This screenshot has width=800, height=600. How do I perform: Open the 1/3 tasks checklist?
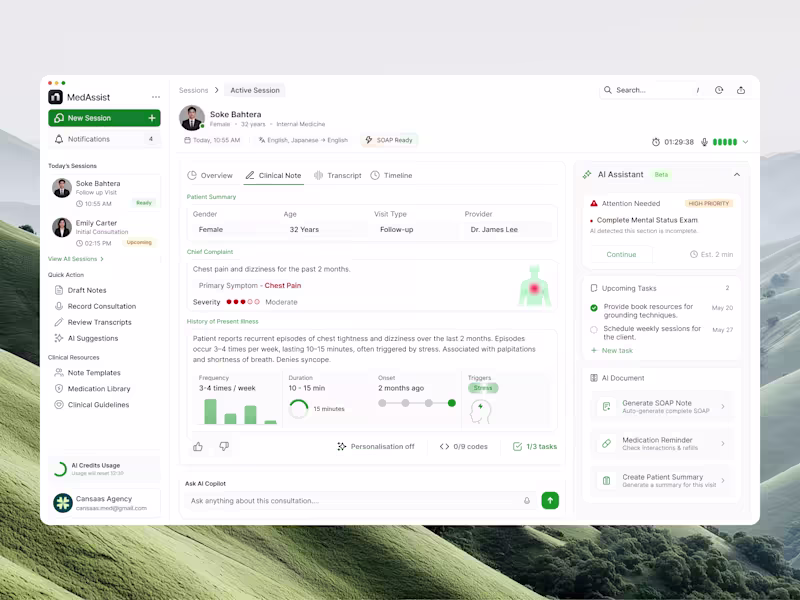click(535, 446)
